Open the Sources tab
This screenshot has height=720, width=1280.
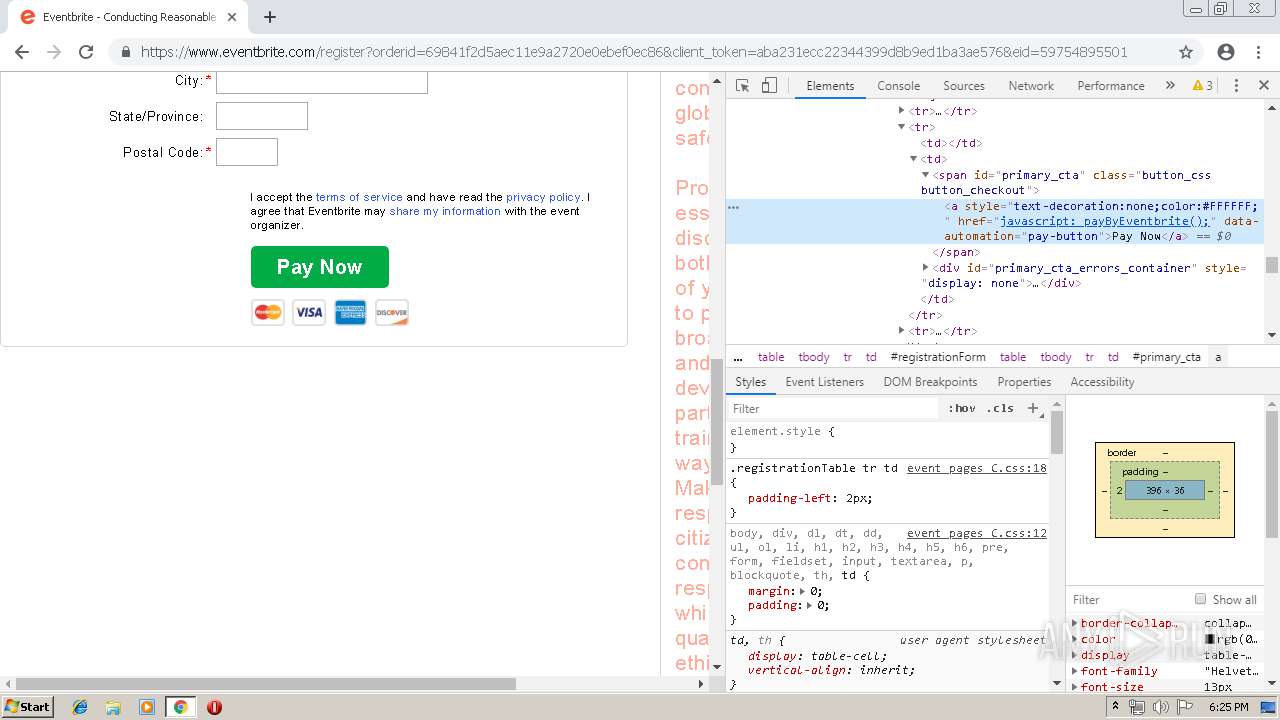pyautogui.click(x=964, y=86)
